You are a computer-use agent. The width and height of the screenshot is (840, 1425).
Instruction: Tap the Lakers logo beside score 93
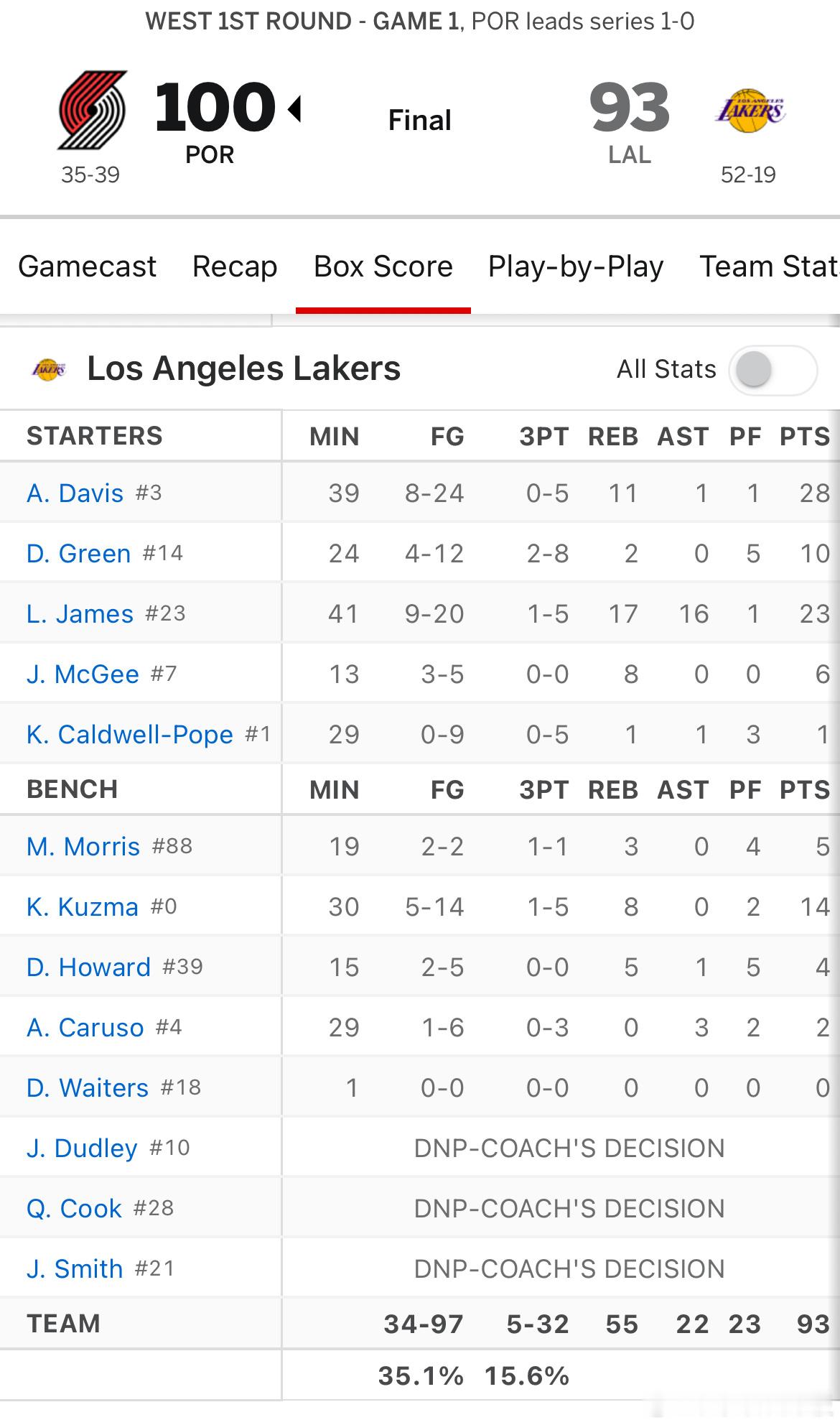click(750, 111)
